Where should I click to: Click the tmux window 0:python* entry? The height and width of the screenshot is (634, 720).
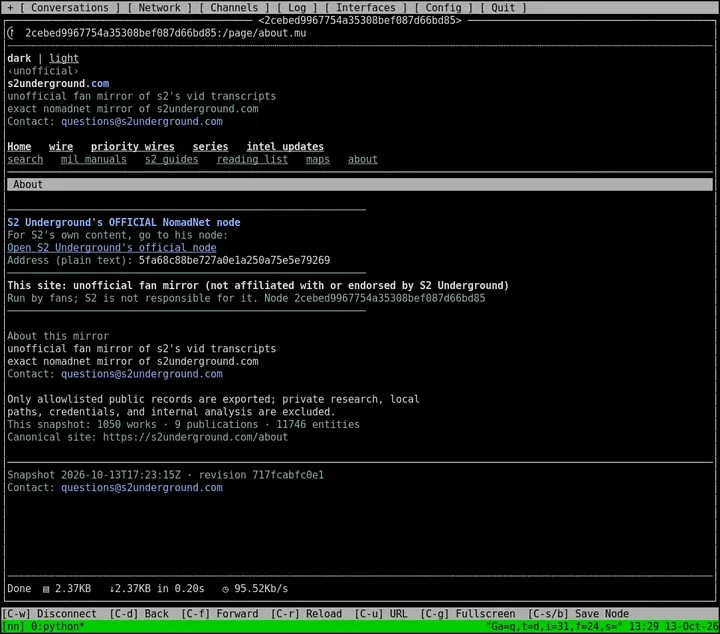[58, 627]
